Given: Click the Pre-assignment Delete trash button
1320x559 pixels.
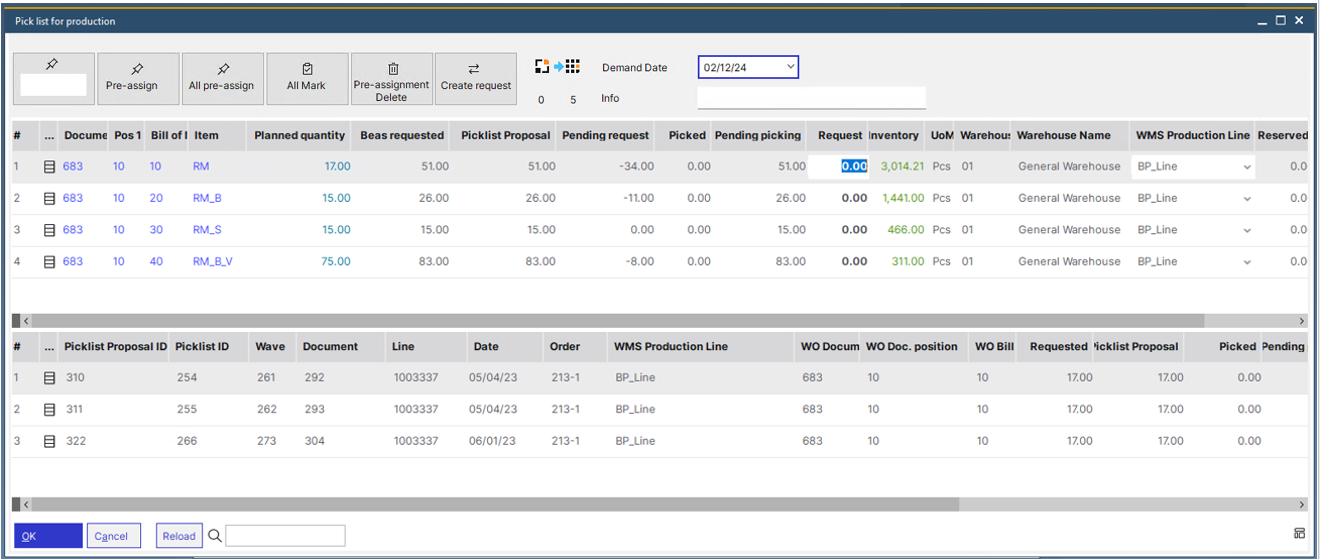Looking at the screenshot, I should [x=392, y=78].
